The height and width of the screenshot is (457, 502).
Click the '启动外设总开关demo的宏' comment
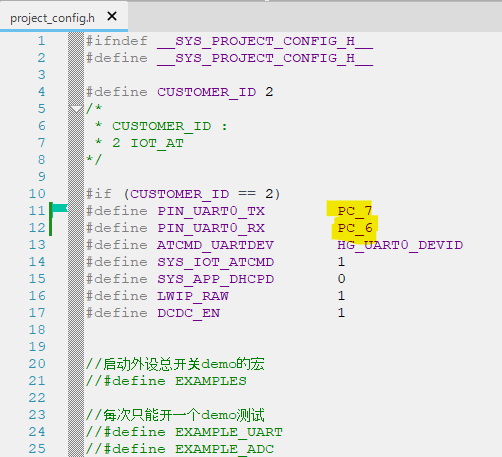point(175,364)
